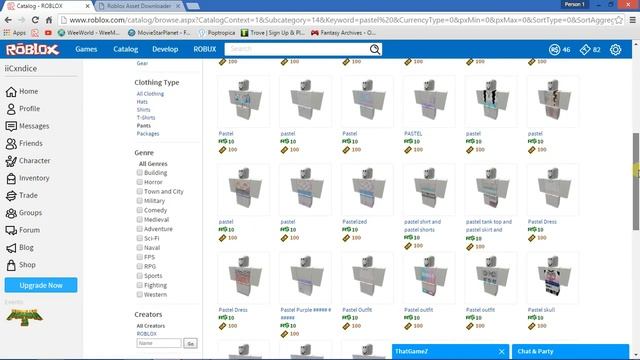Check the Military genre checkbox
This screenshot has width=640, height=360.
coord(140,201)
